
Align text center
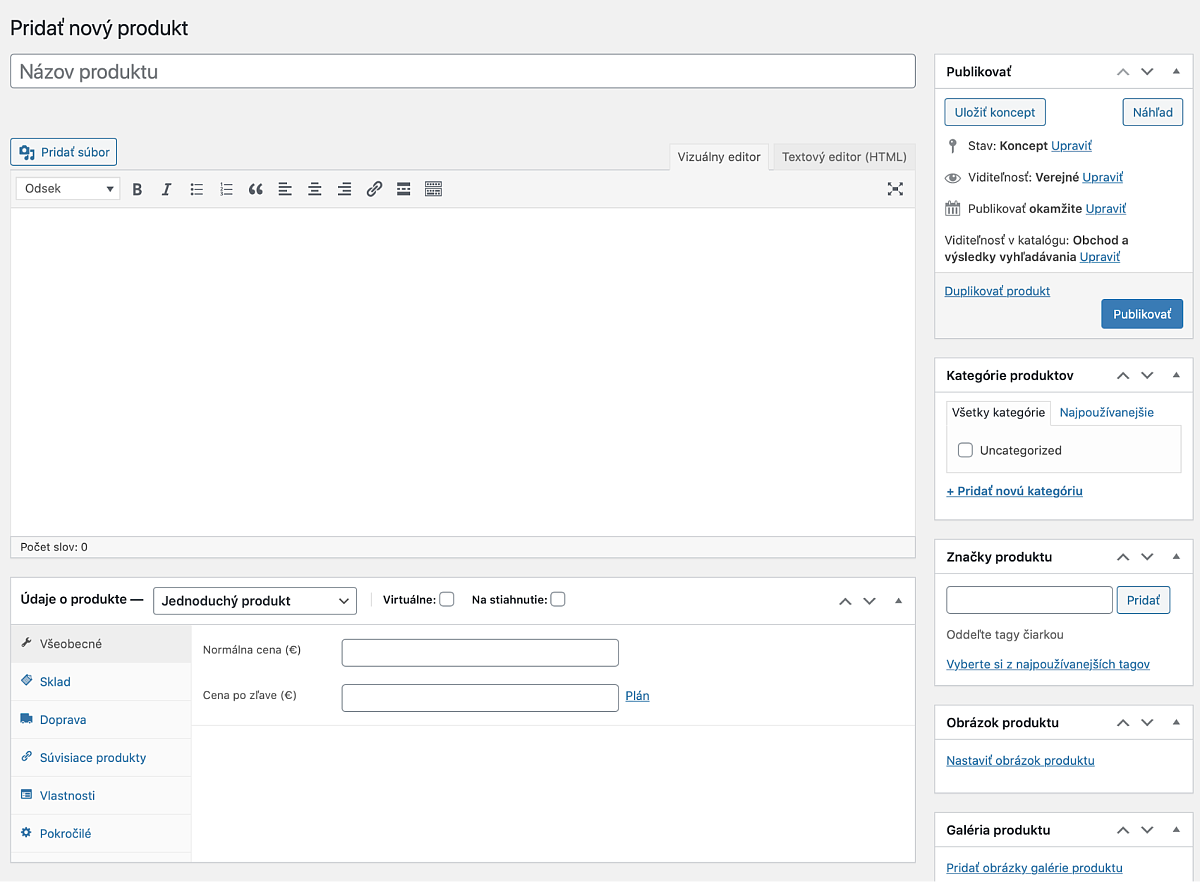315,189
